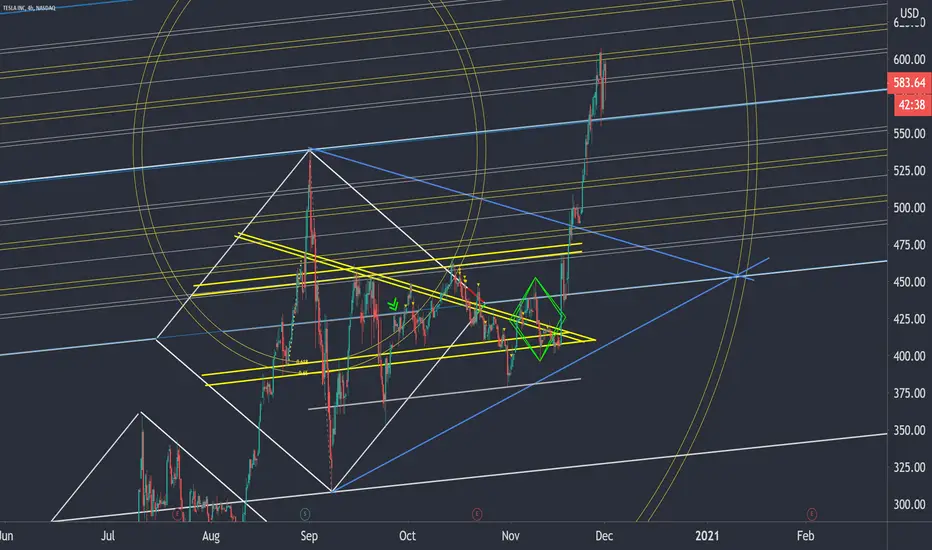Click the Aug label on time axis

click(210, 536)
